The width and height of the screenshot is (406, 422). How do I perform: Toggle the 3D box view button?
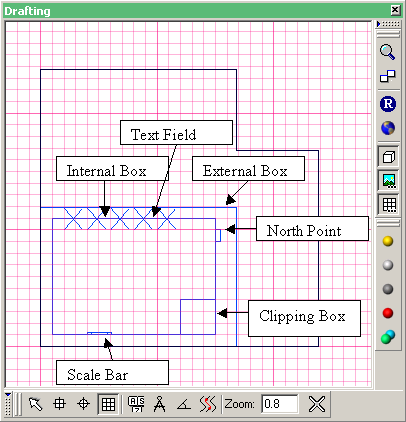tap(388, 156)
